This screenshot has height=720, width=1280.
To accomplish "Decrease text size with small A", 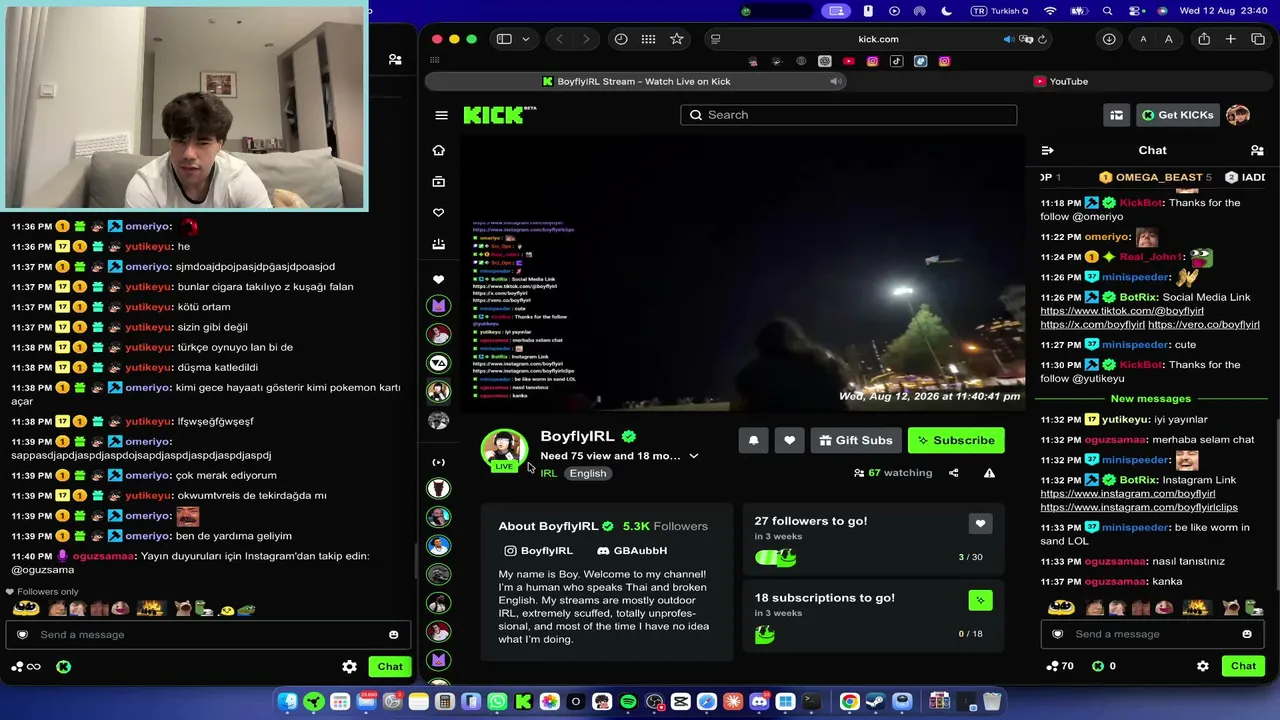I will [x=1143, y=39].
